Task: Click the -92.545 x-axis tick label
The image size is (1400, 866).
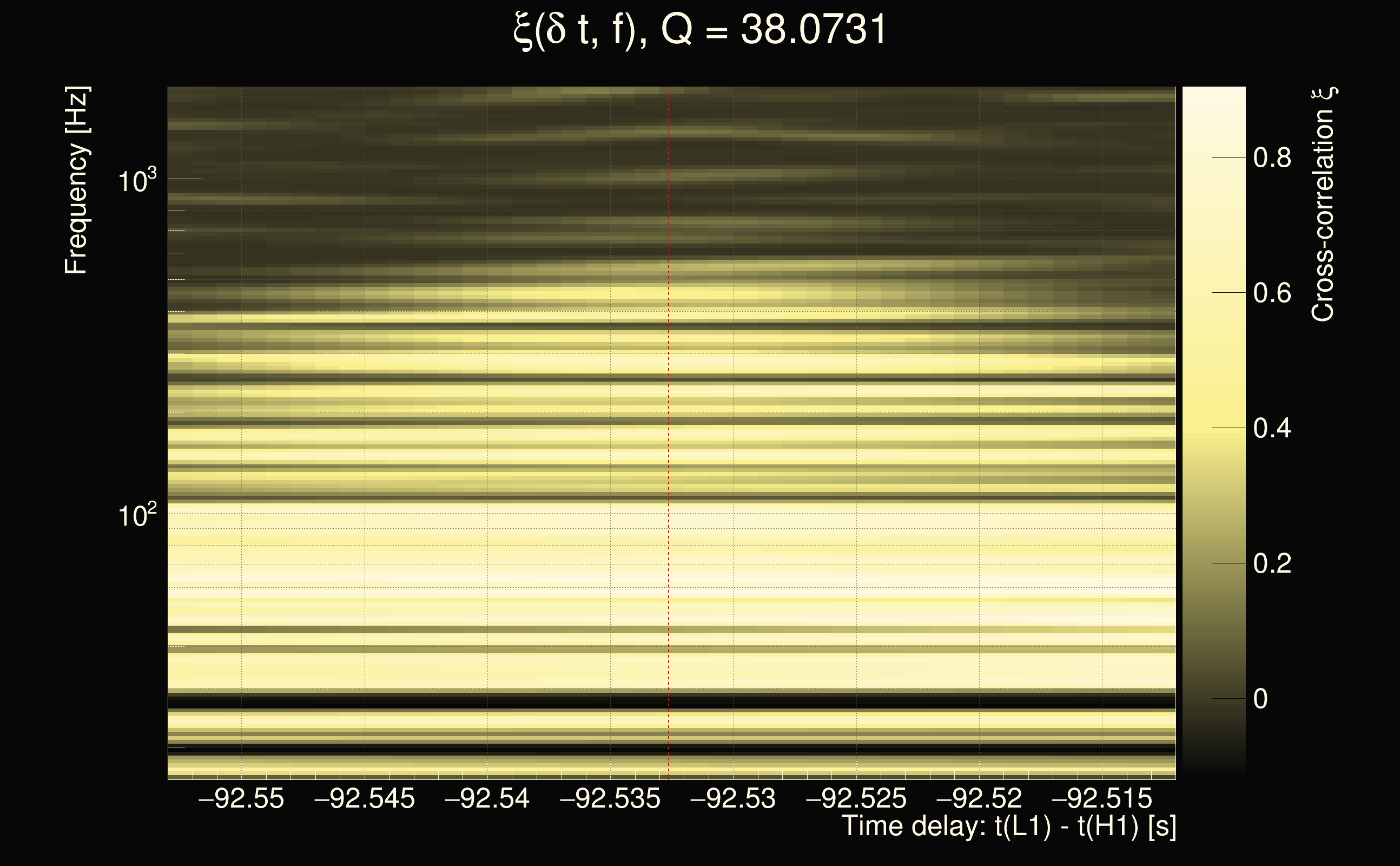Action: [365, 798]
